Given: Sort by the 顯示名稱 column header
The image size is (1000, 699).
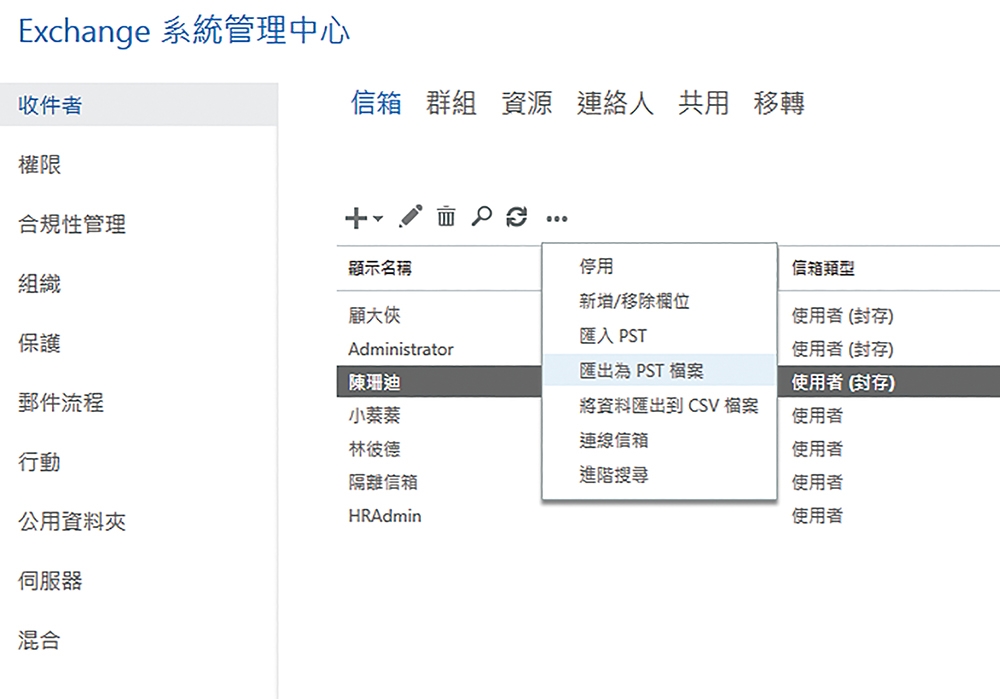Looking at the screenshot, I should (x=380, y=268).
